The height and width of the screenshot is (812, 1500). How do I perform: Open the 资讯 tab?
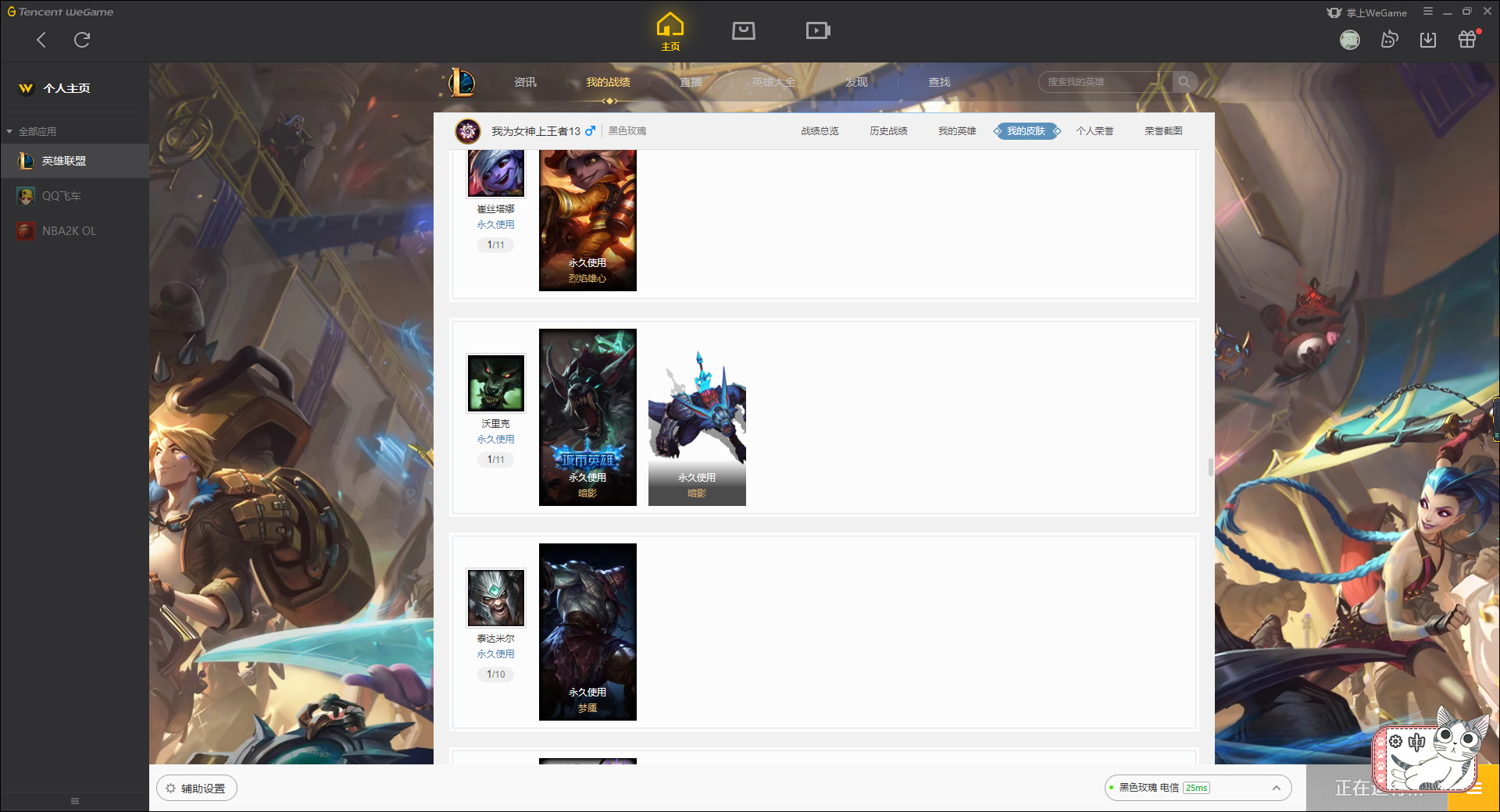point(525,82)
